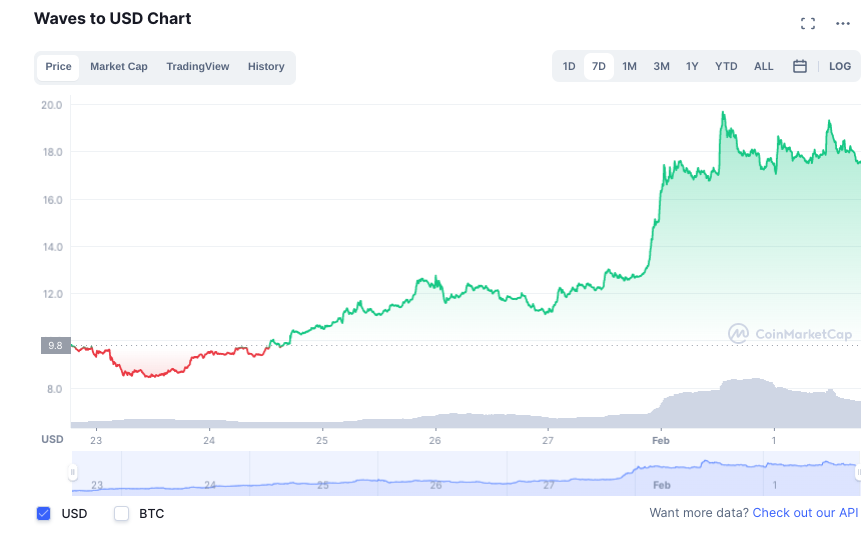Open the calendar date range picker
Image resolution: width=868 pixels, height=546 pixels.
pyautogui.click(x=800, y=67)
